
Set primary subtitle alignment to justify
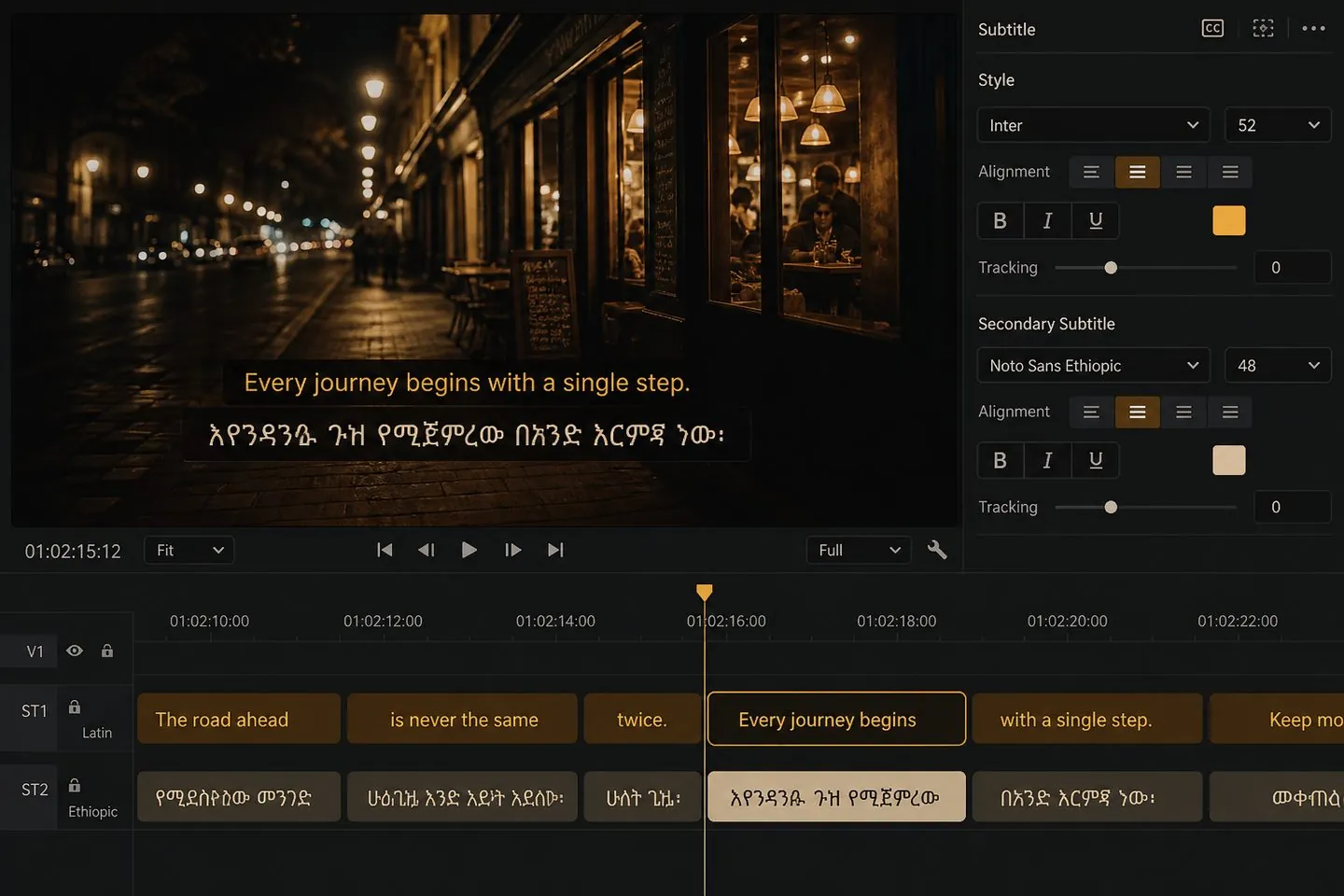click(1230, 172)
